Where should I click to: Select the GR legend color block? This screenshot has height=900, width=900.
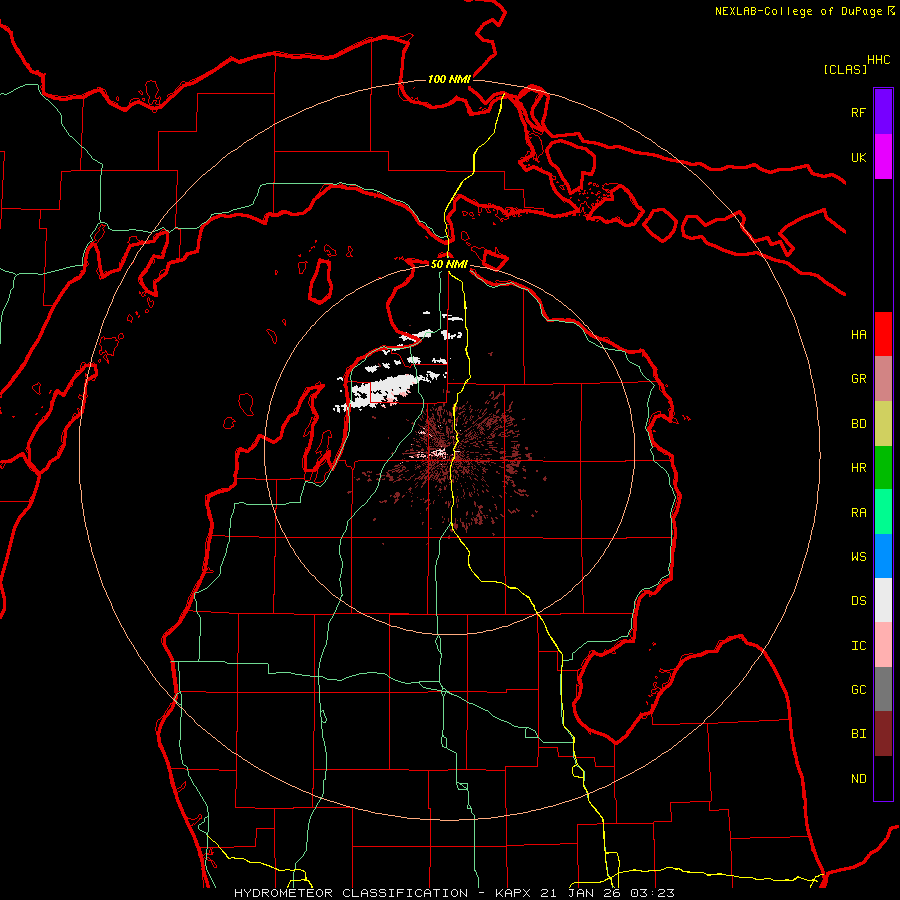(883, 379)
